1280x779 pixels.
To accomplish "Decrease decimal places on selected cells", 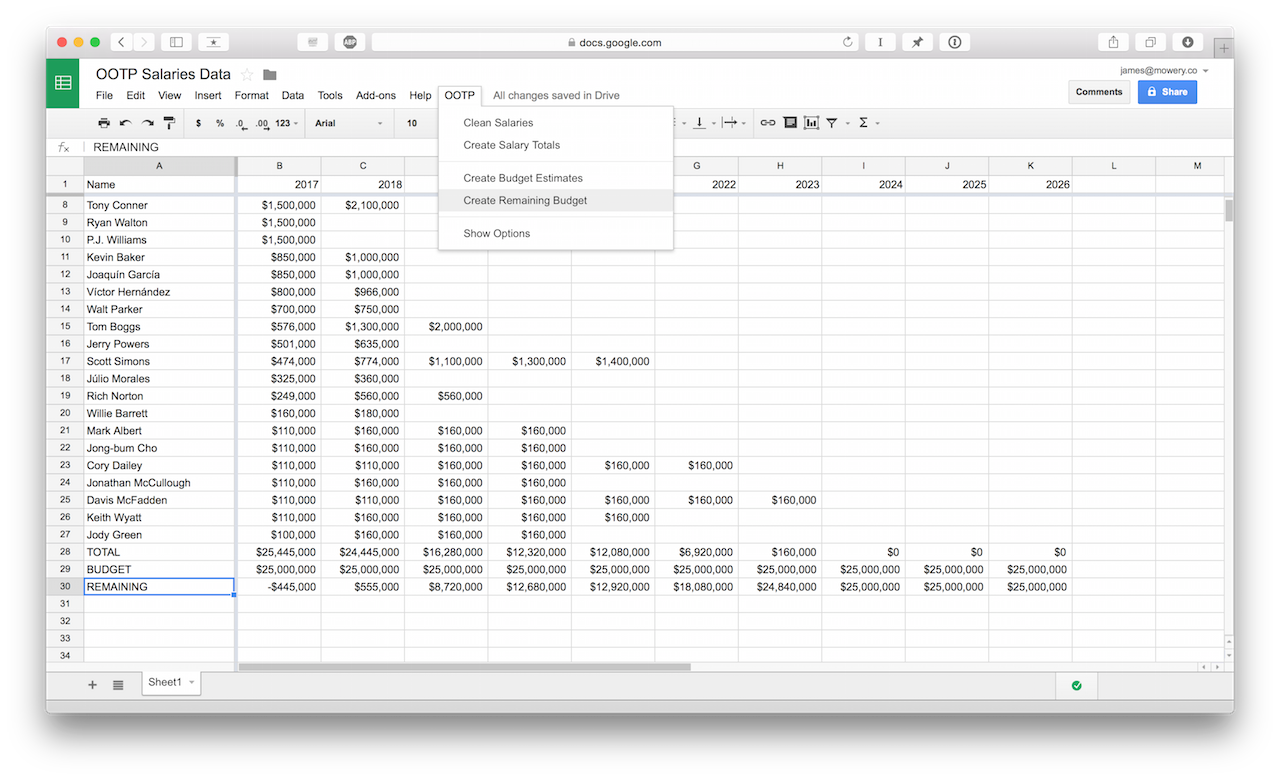I will tap(241, 123).
